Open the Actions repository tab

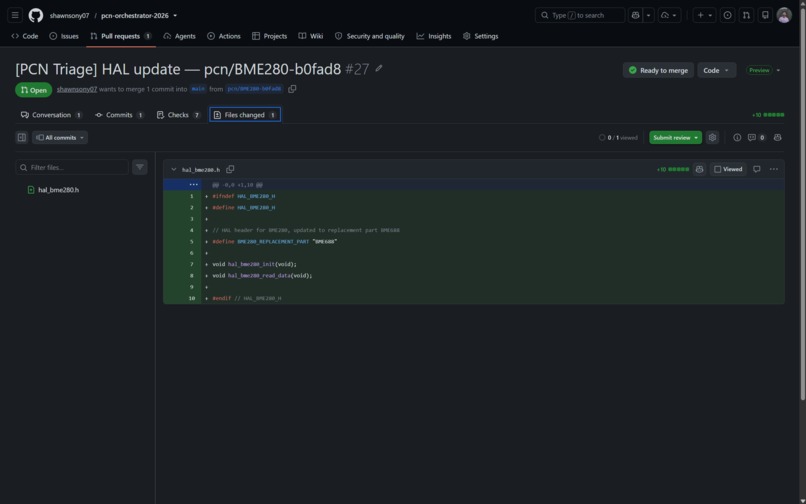pyautogui.click(x=224, y=36)
